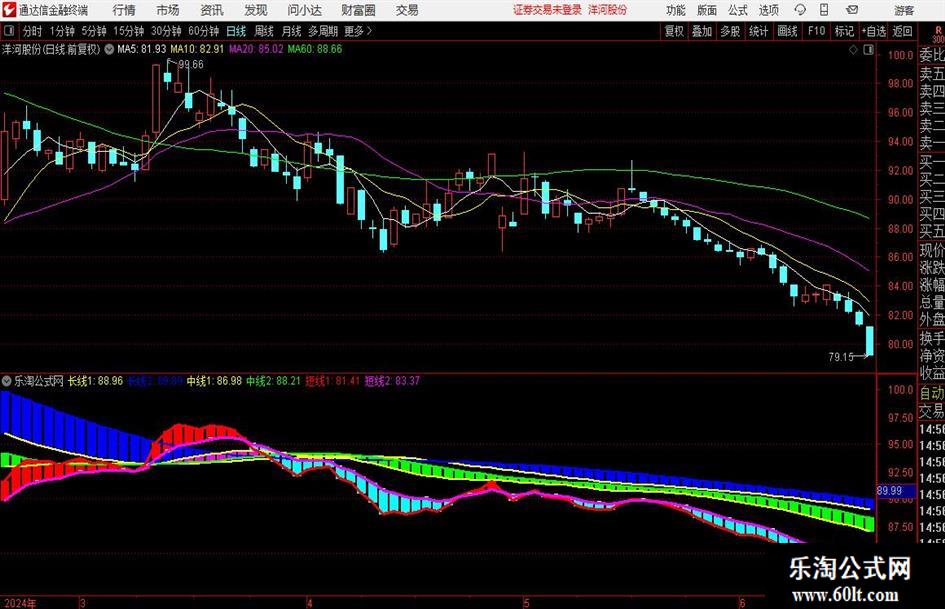Image resolution: width=945 pixels, height=609 pixels.
Task: Click the 多股 multi-stock toolbar button
Action: pyautogui.click(x=730, y=31)
